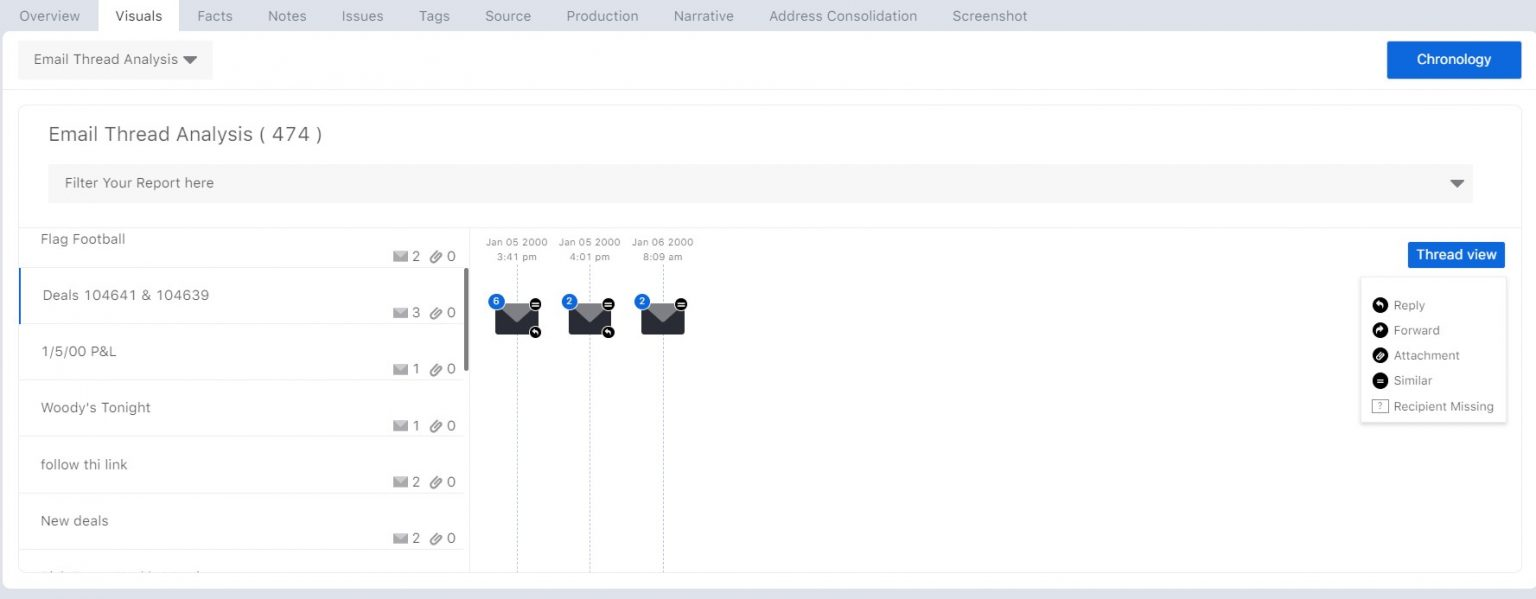This screenshot has width=1536, height=599.
Task: Click mail count icon in follow thi link row
Action: (400, 482)
